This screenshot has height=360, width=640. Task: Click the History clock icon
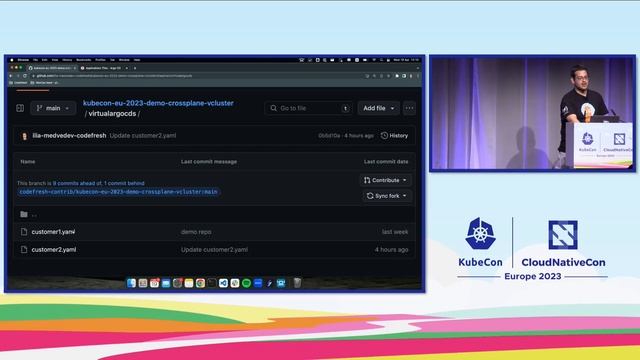[x=384, y=136]
